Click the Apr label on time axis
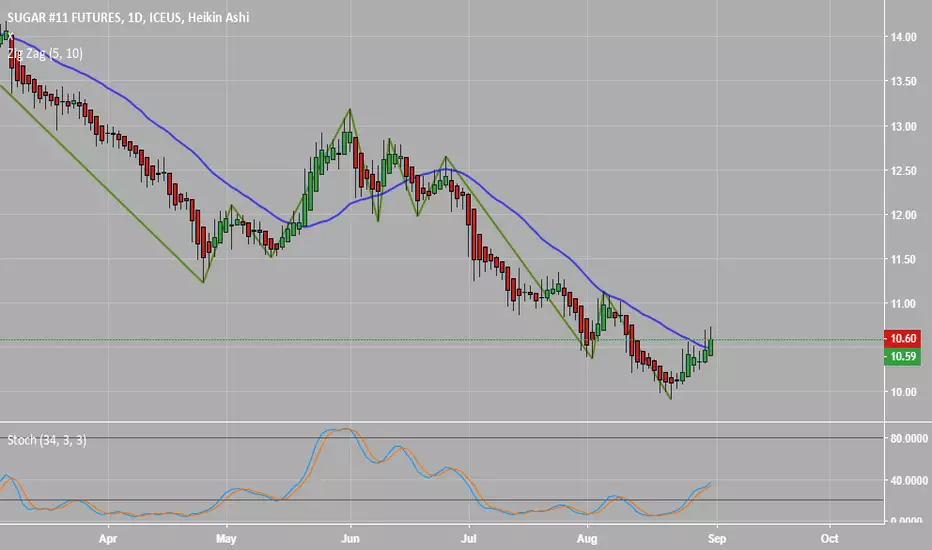932x550 pixels. 108,539
